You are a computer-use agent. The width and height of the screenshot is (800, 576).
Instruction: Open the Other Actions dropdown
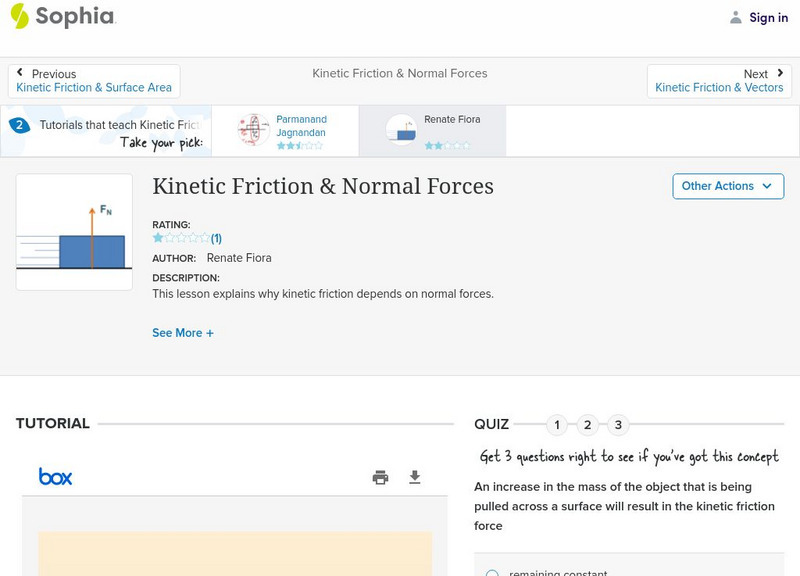click(x=728, y=186)
